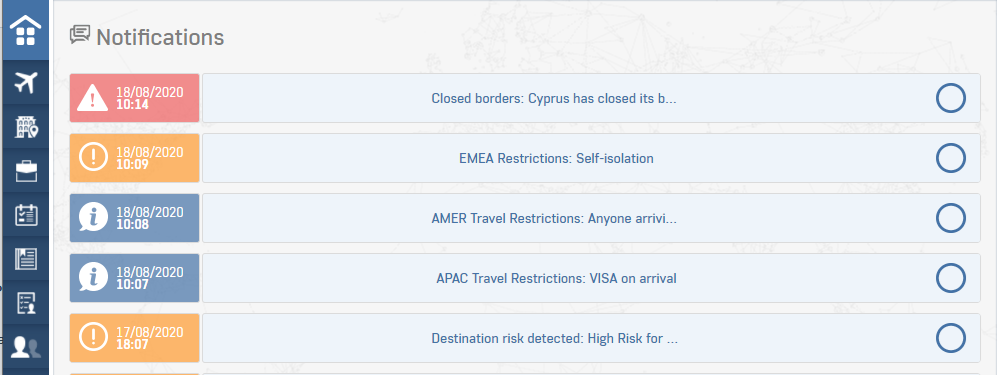Open the Hotels building location icon
997x375 pixels.
click(25, 126)
